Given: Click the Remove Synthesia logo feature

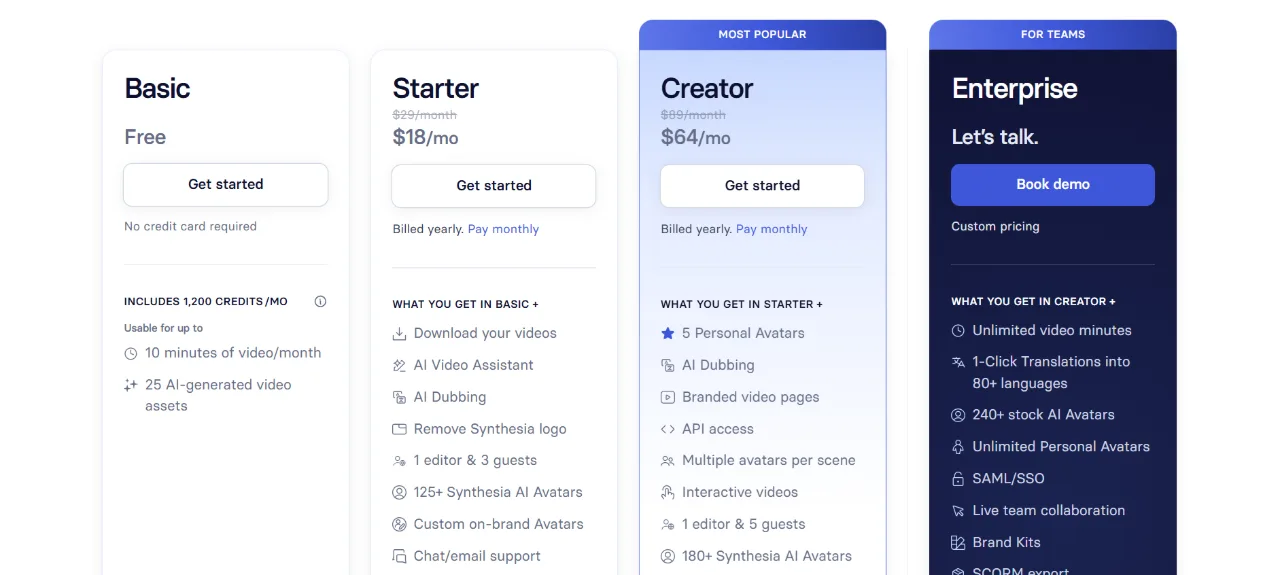Looking at the screenshot, I should (480, 429).
